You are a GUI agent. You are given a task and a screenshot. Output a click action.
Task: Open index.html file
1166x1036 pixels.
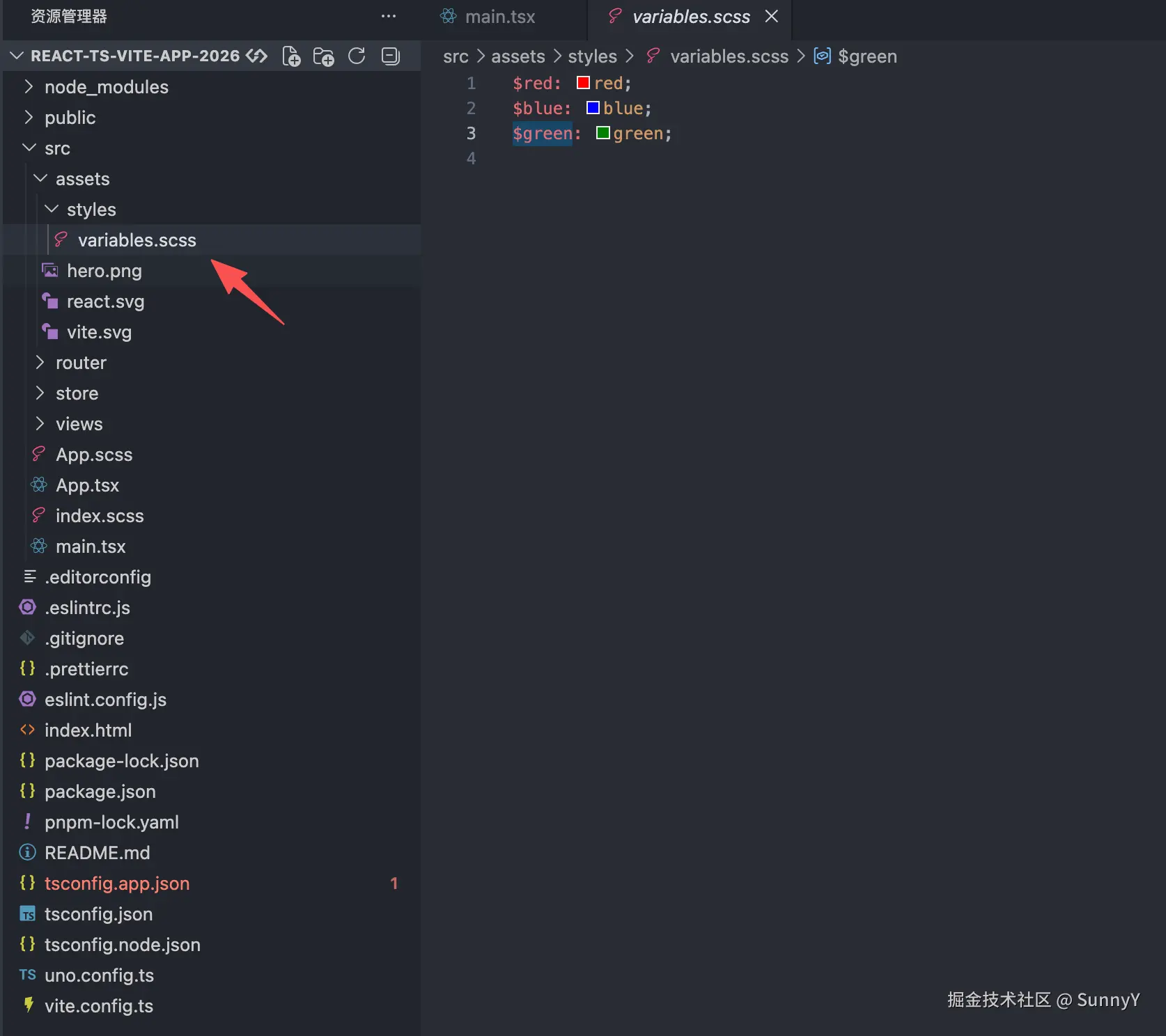212,730
